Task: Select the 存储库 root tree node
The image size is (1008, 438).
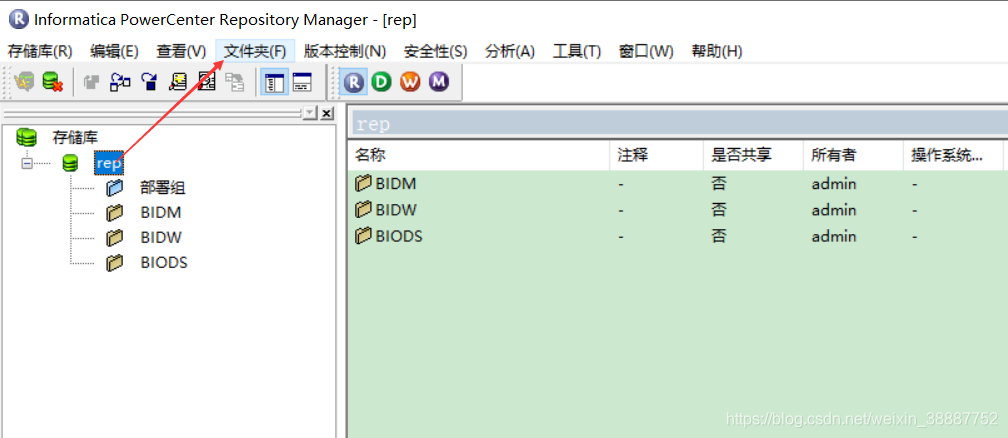Action: coord(75,137)
